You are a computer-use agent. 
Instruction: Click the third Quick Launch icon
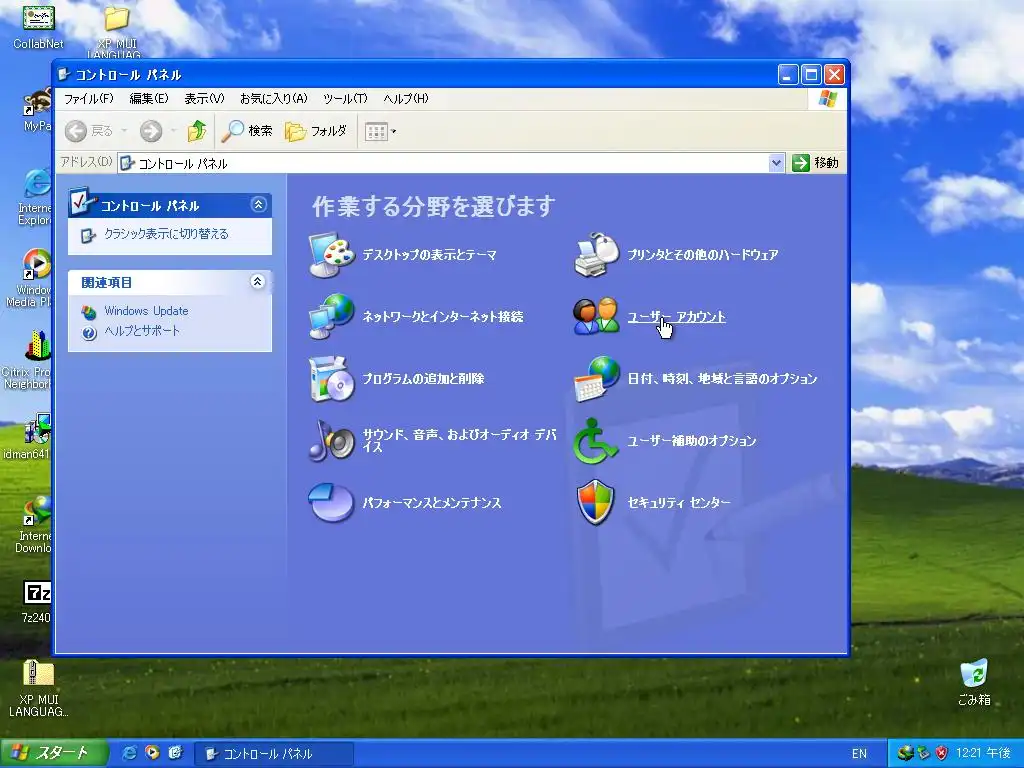click(175, 753)
